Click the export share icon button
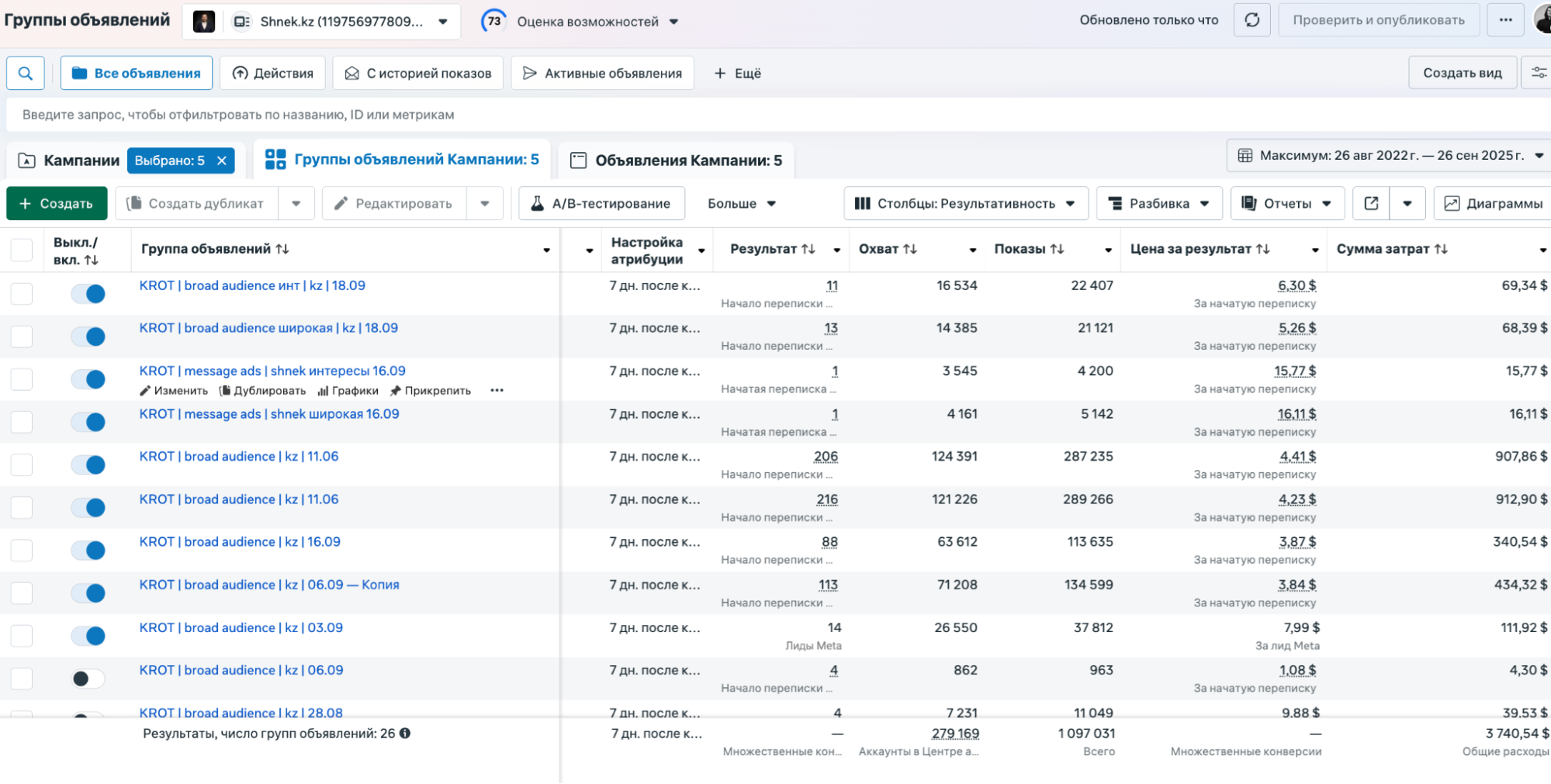The width and height of the screenshot is (1551, 784). [x=1371, y=203]
